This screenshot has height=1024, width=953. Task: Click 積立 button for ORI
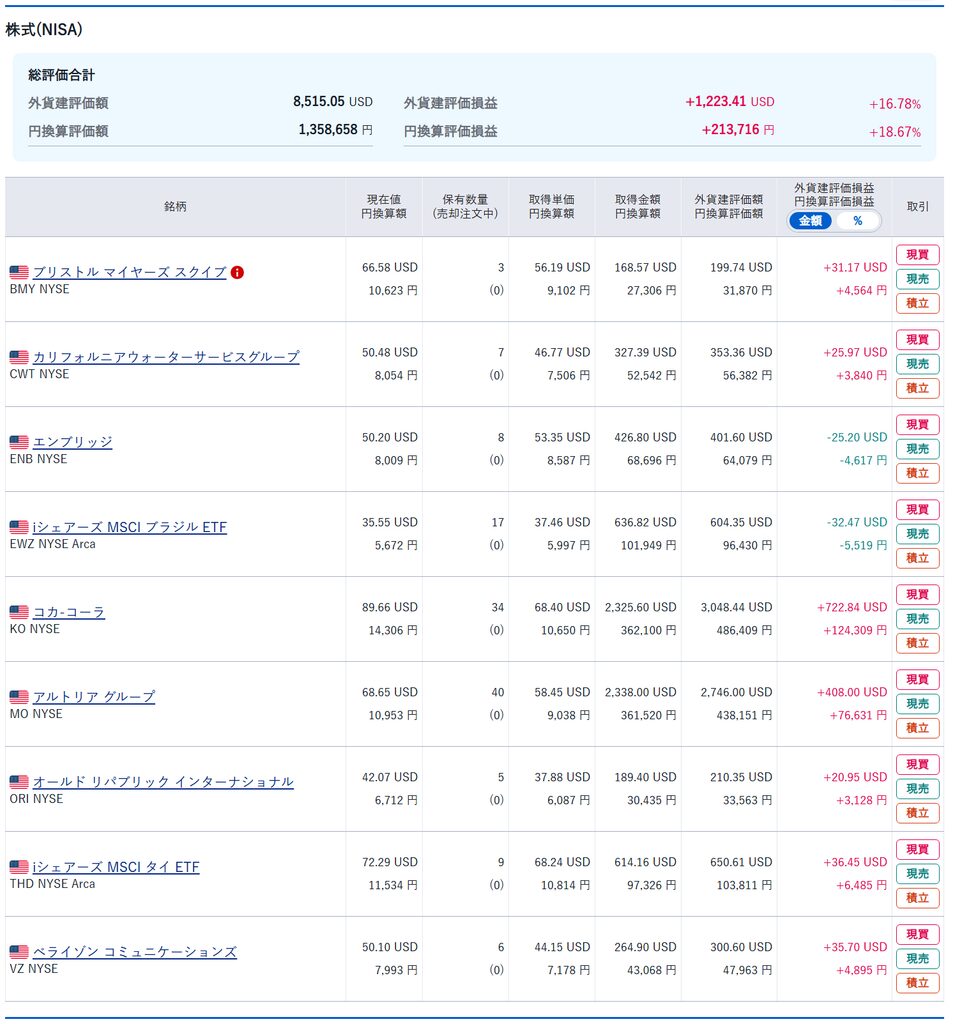(917, 812)
